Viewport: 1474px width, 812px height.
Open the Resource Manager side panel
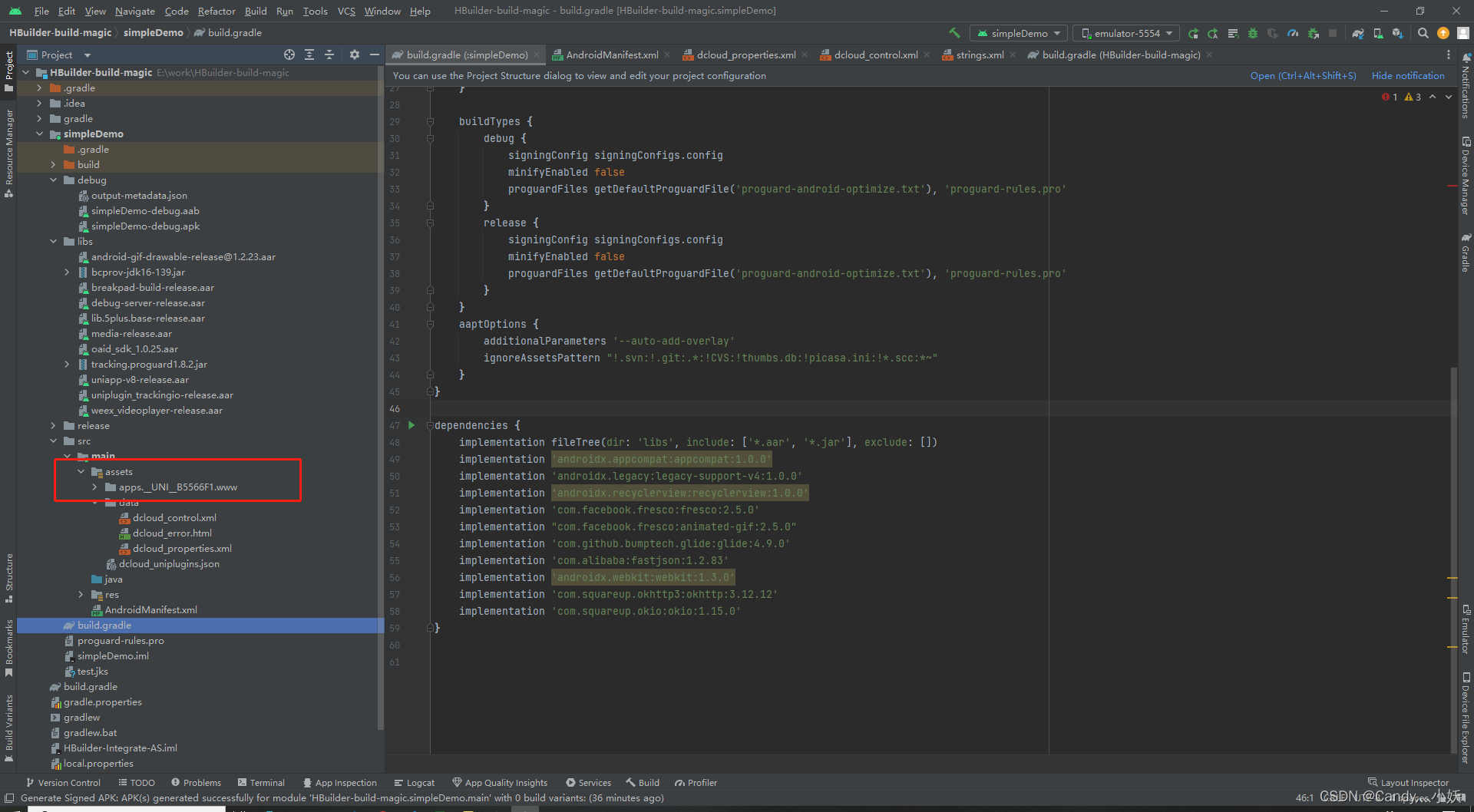point(9,153)
